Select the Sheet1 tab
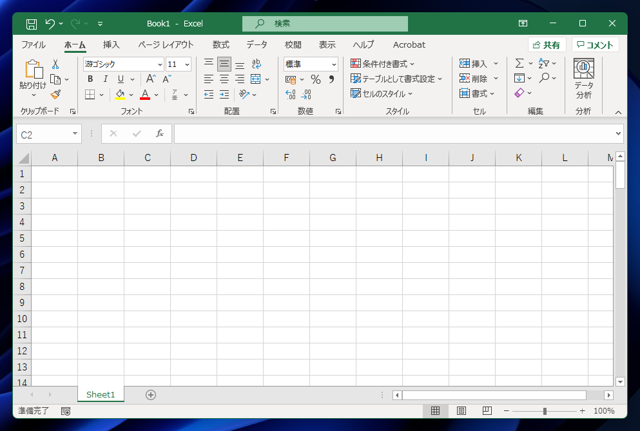640x431 pixels. click(100, 395)
